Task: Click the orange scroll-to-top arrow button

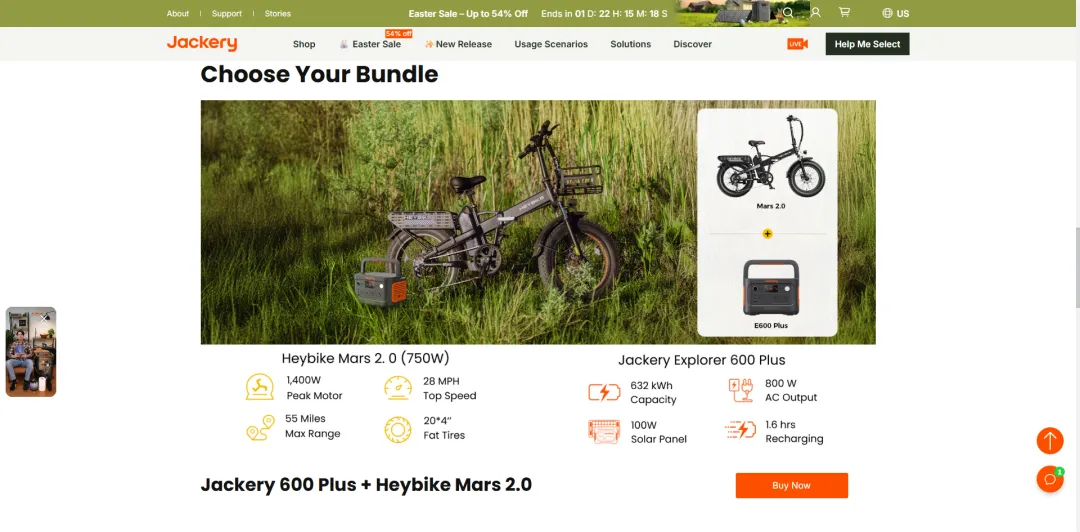Action: pyautogui.click(x=1050, y=441)
